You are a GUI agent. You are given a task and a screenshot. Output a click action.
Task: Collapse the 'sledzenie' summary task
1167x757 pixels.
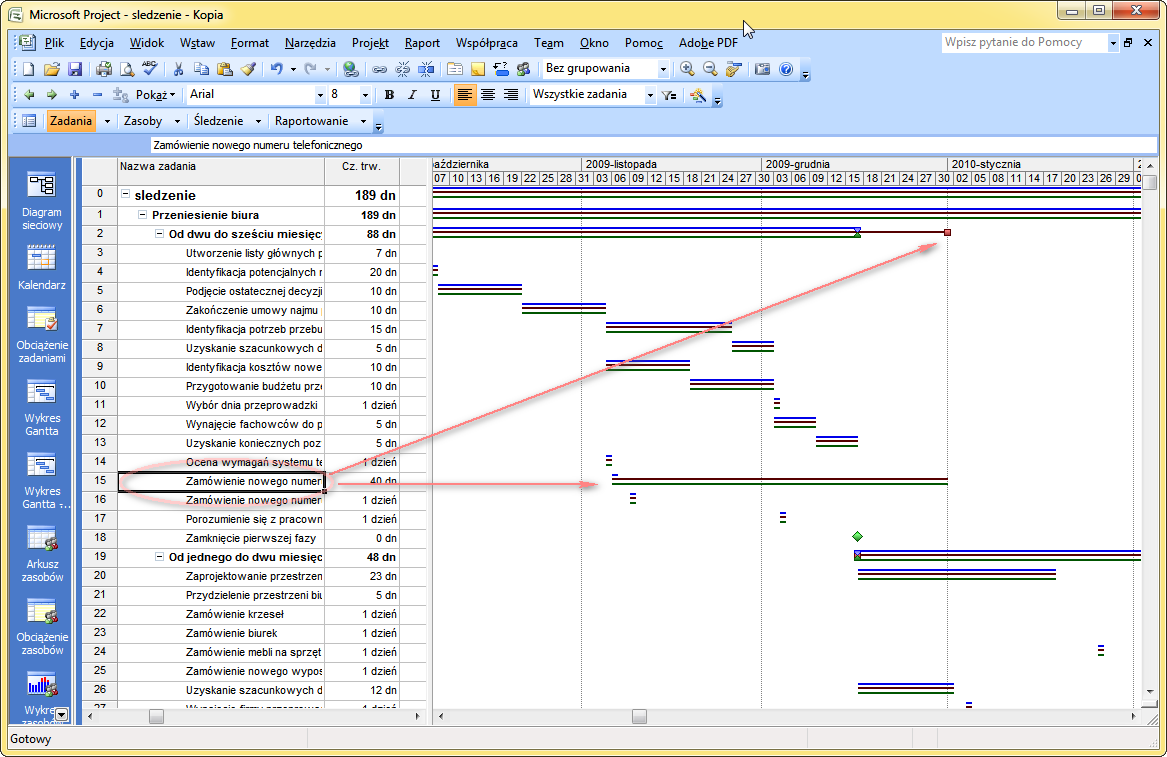pyautogui.click(x=126, y=194)
